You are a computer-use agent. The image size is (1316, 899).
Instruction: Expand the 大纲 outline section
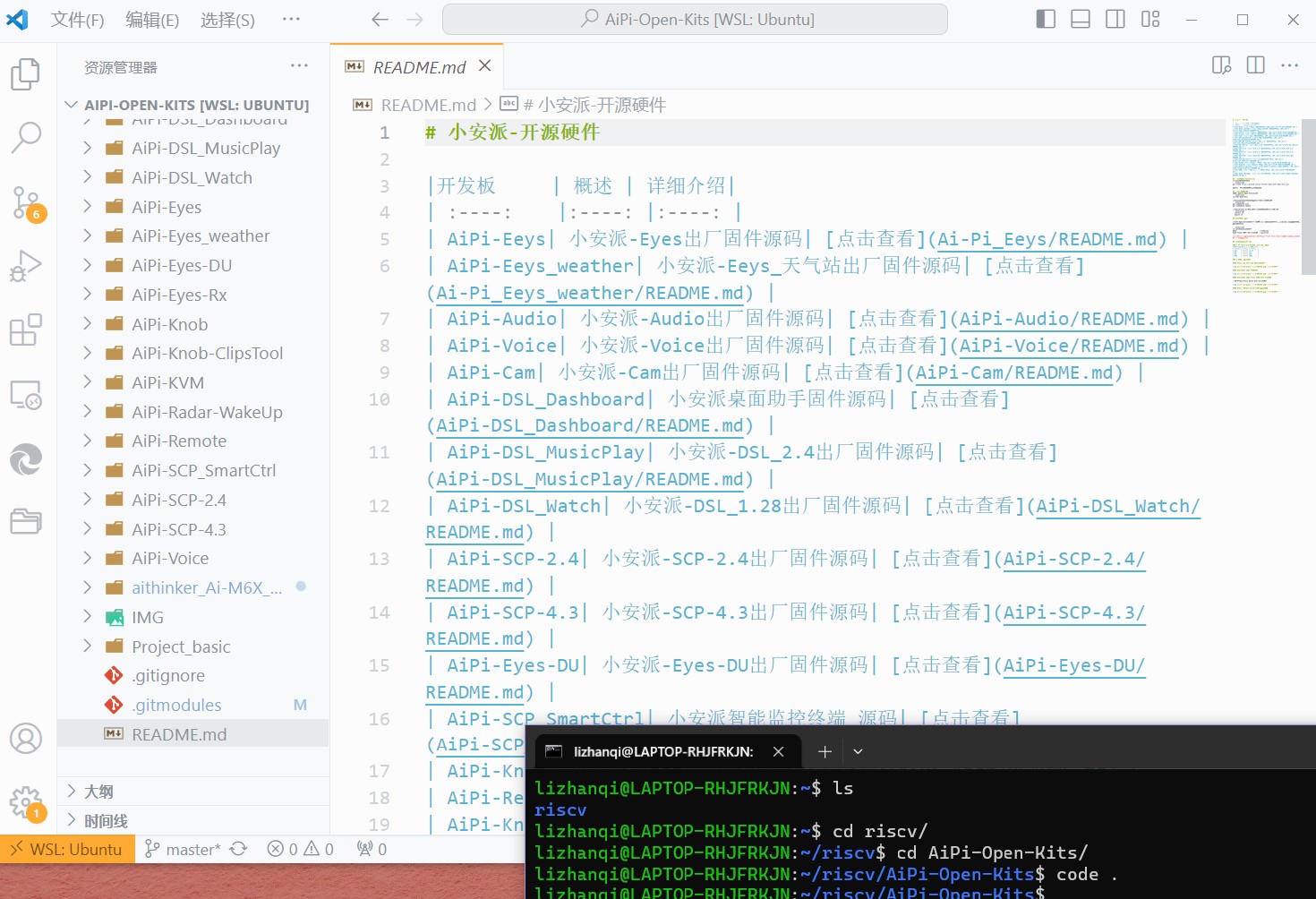pos(72,792)
